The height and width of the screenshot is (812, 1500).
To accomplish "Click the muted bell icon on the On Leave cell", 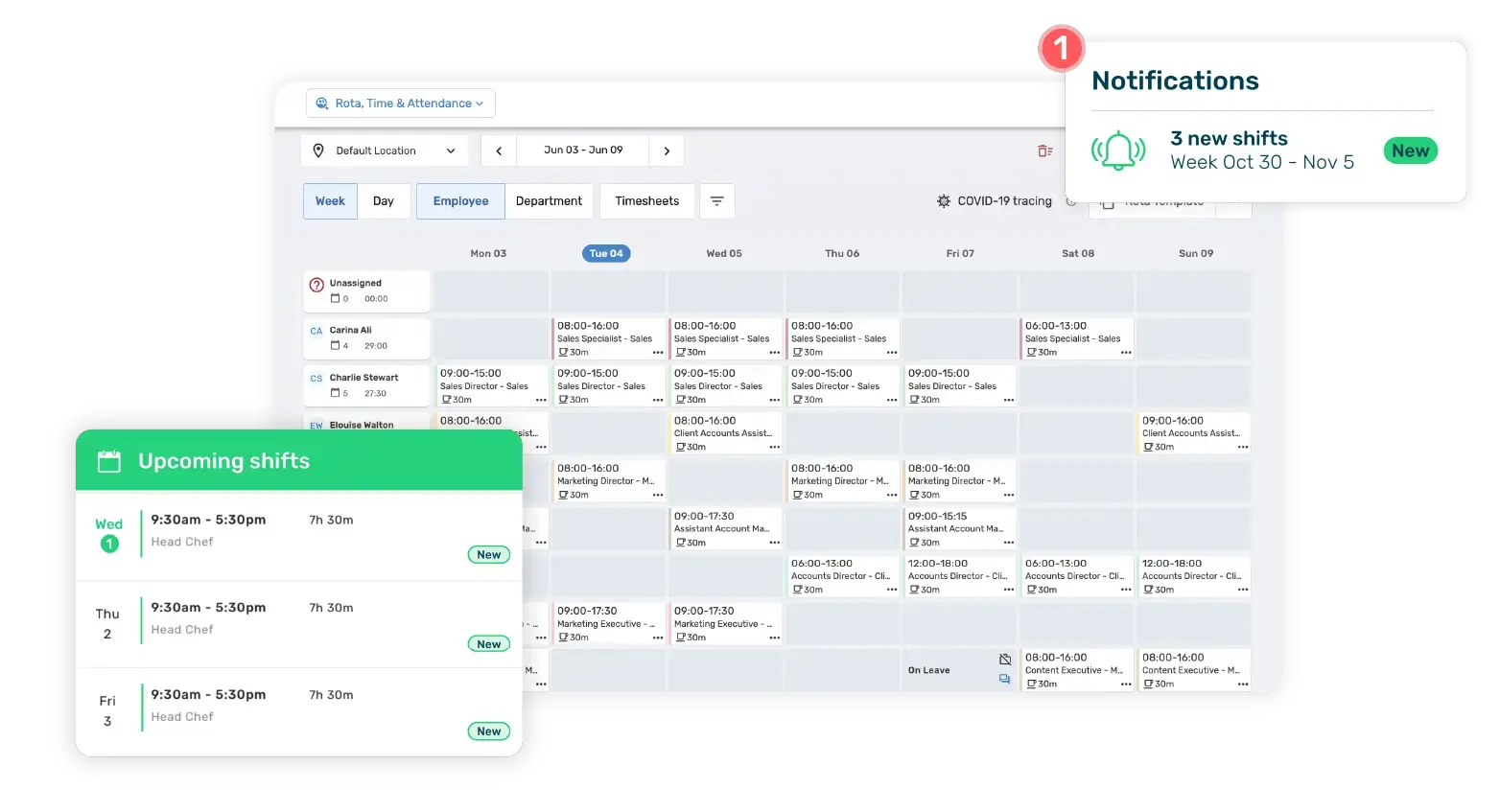I will point(1004,659).
